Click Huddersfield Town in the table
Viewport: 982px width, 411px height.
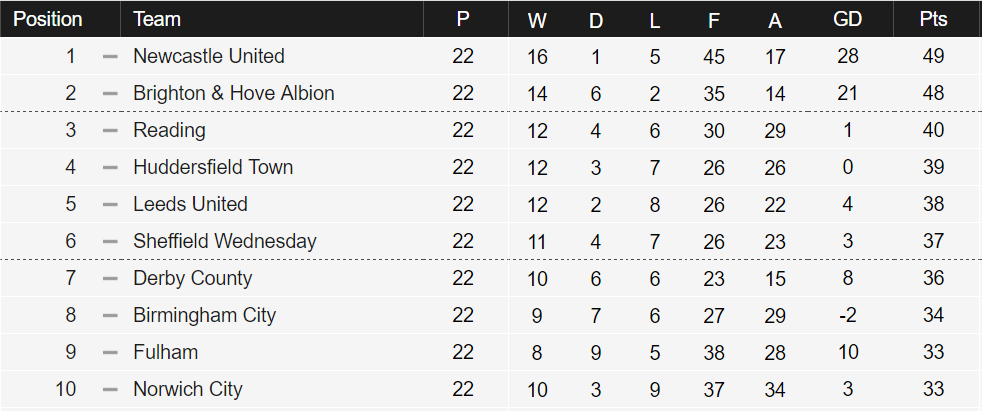tap(213, 167)
